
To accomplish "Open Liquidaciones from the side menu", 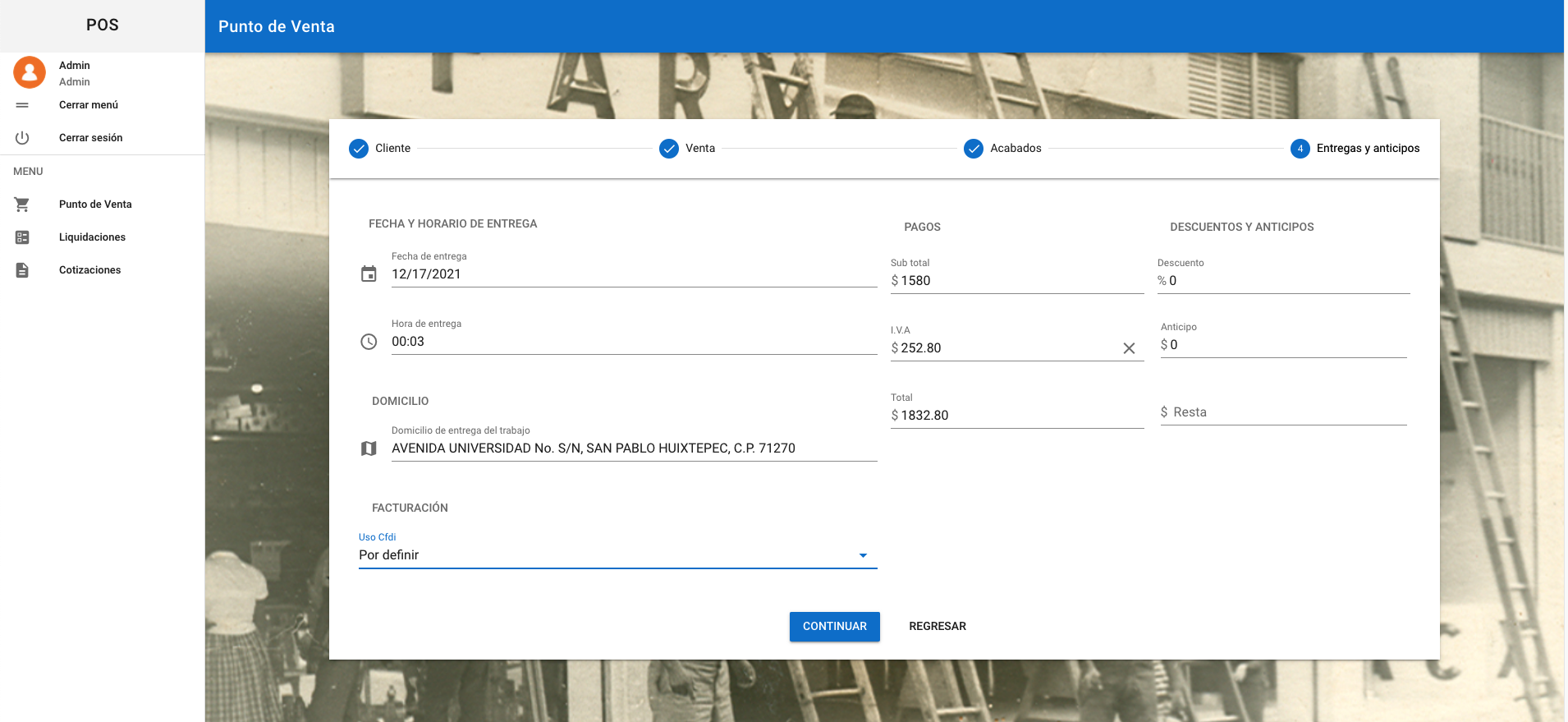I will pos(92,237).
